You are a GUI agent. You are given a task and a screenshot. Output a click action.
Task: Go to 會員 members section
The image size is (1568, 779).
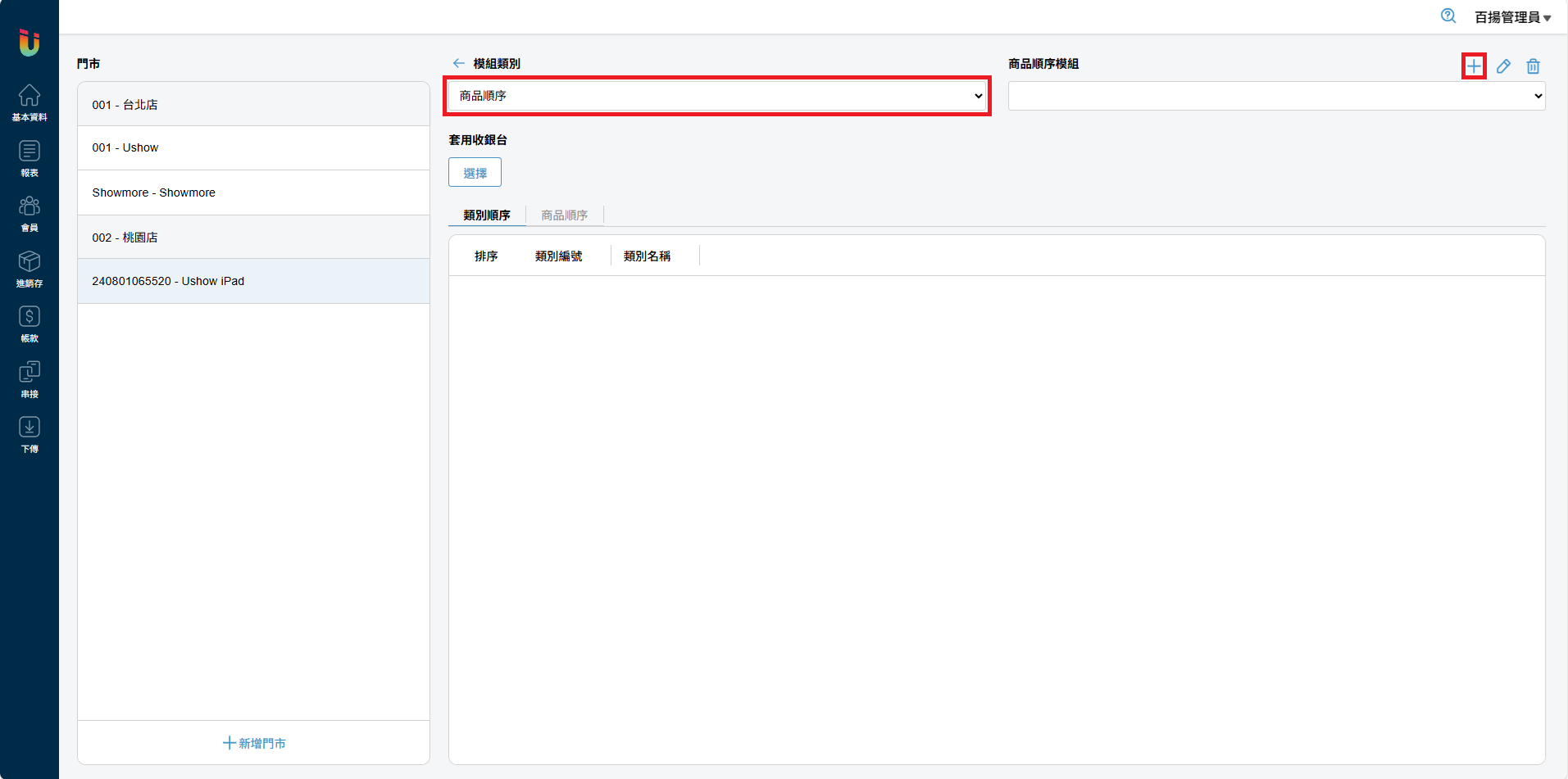(30, 214)
